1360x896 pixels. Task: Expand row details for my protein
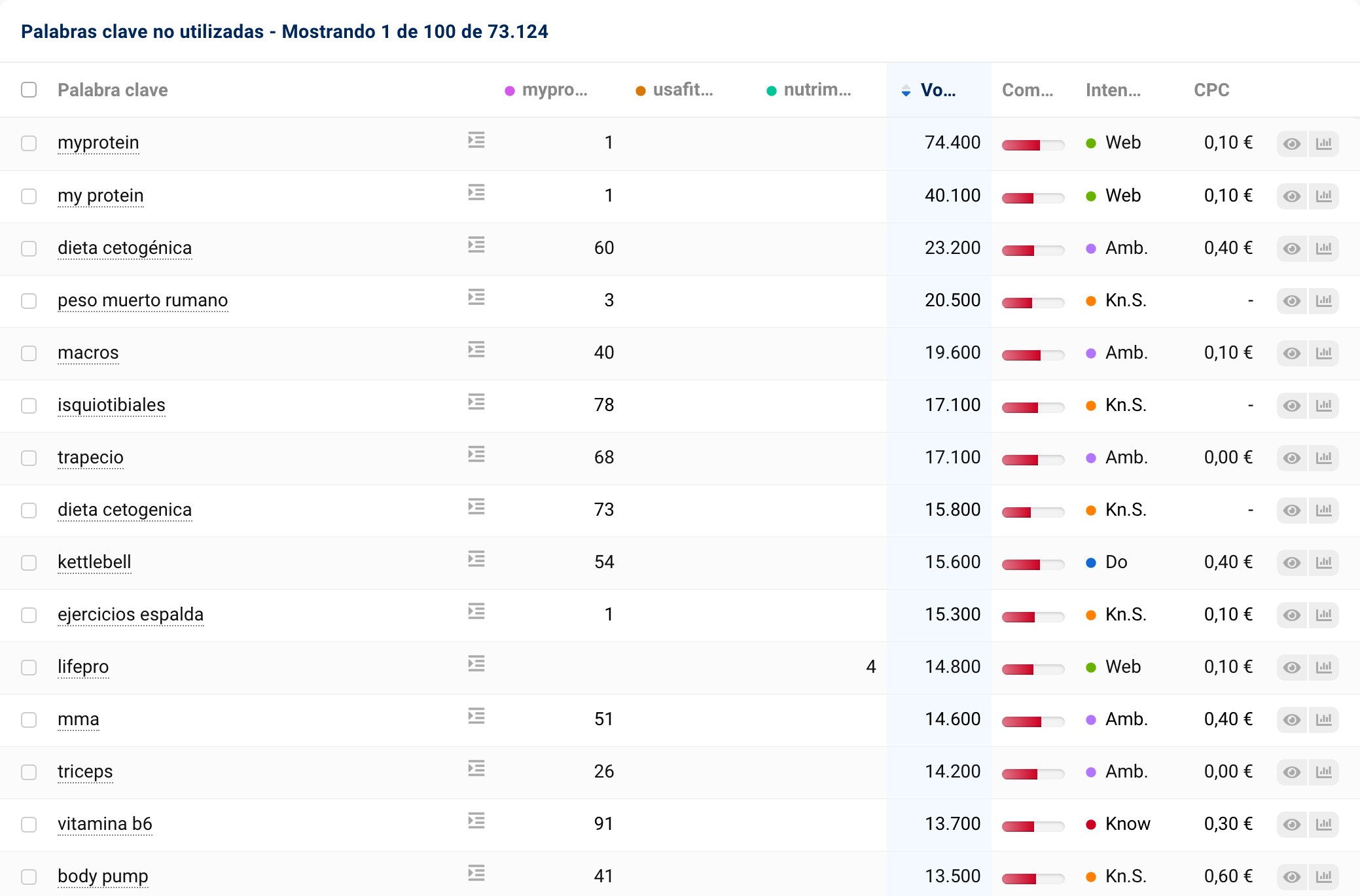(476, 193)
